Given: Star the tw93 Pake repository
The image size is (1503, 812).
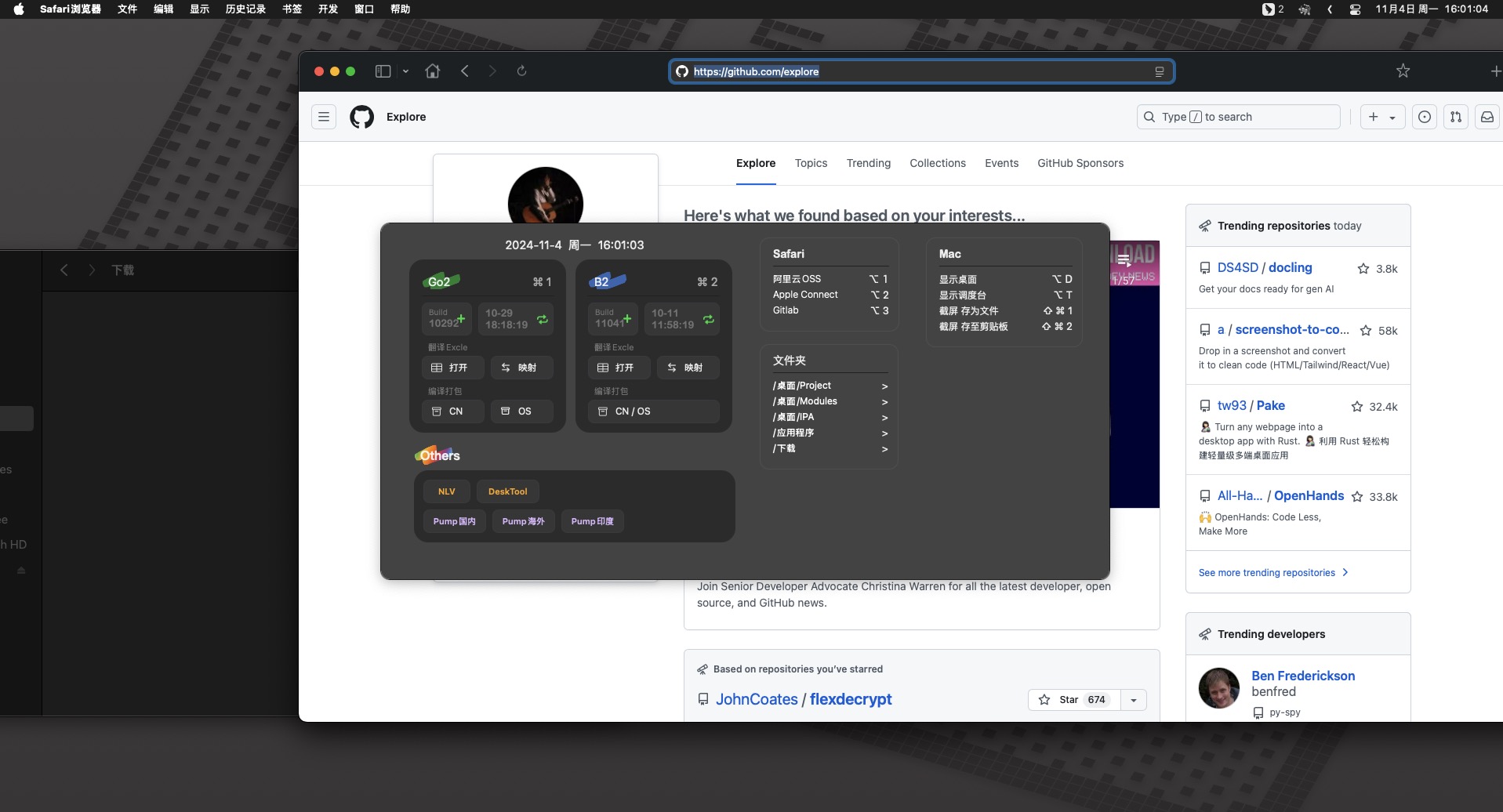Looking at the screenshot, I should pyautogui.click(x=1357, y=407).
